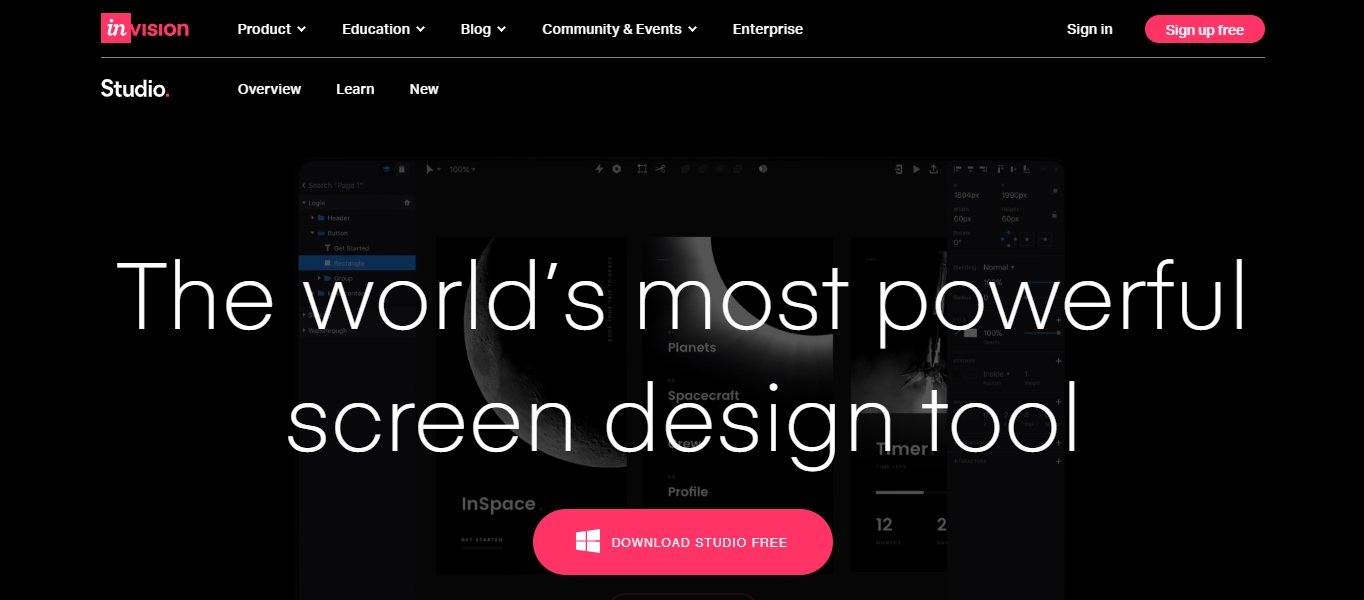Click the export icon at toolbar right
The width and height of the screenshot is (1364, 600).
[x=932, y=169]
